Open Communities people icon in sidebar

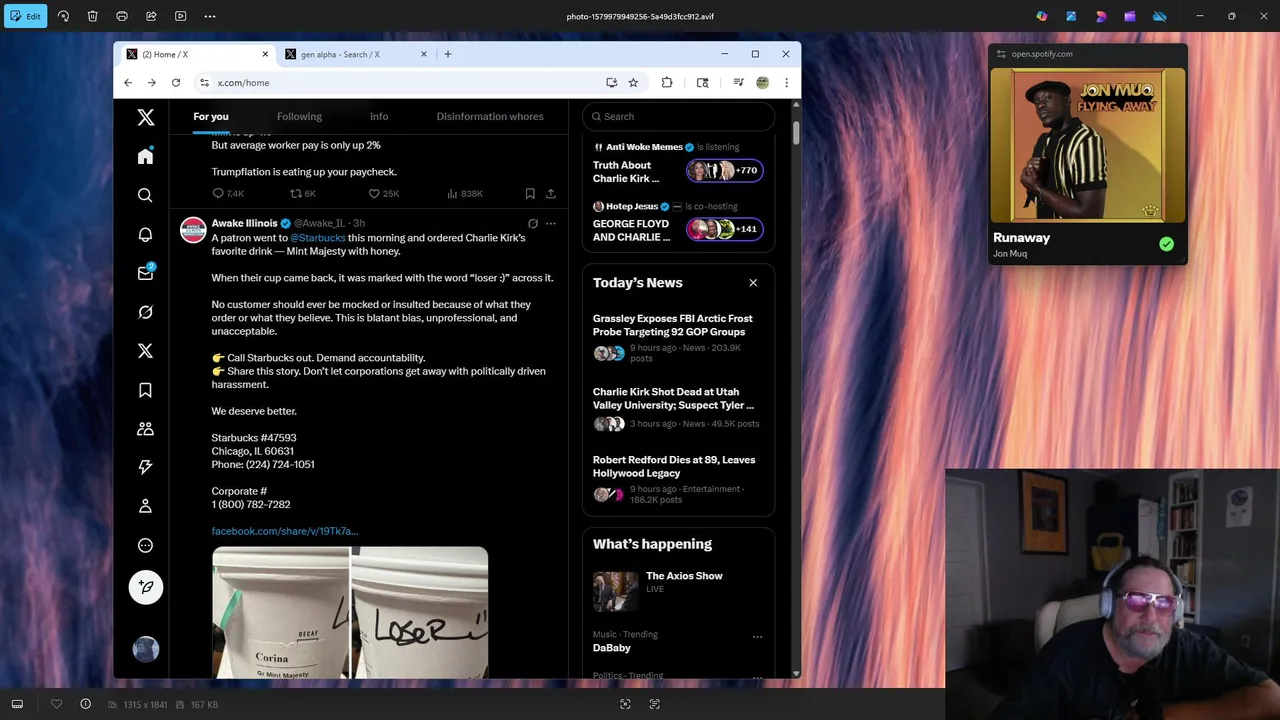[x=145, y=429]
